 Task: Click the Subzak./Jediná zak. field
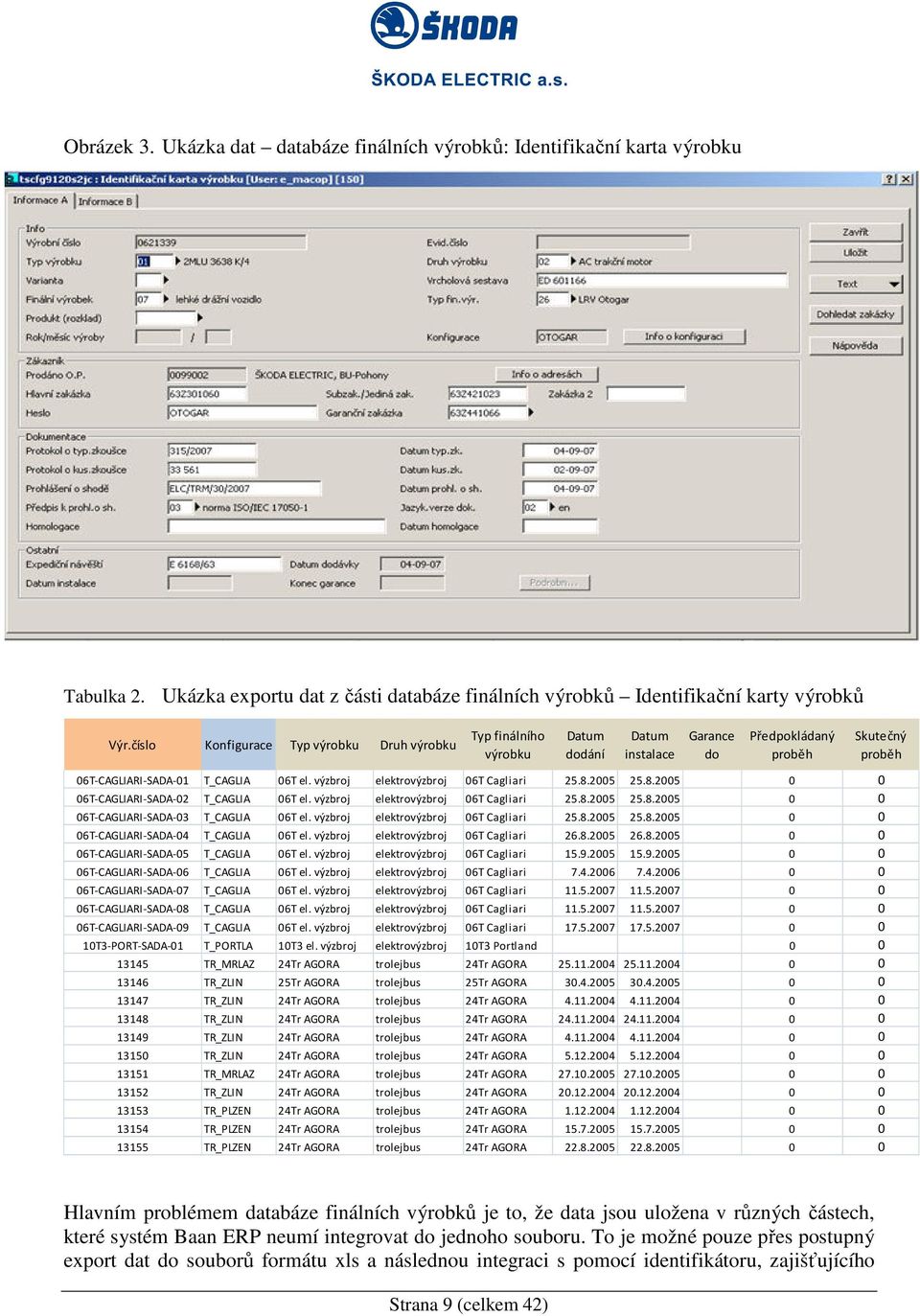tap(488, 394)
